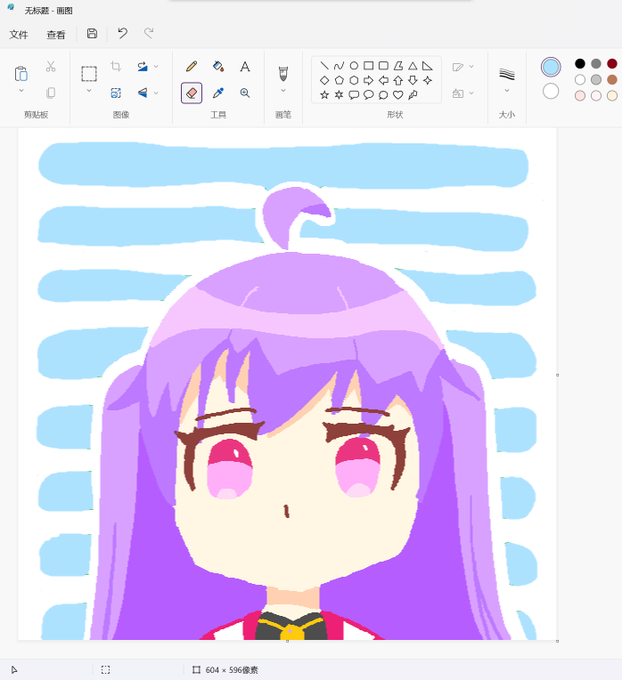Click the rectangular Selection tool
This screenshot has height=680, width=622.
coord(89,74)
